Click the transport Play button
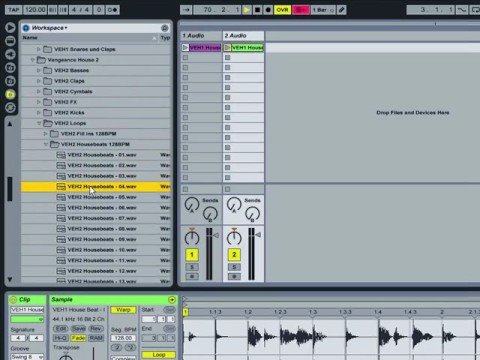The height and width of the screenshot is (360, 480). [x=246, y=10]
